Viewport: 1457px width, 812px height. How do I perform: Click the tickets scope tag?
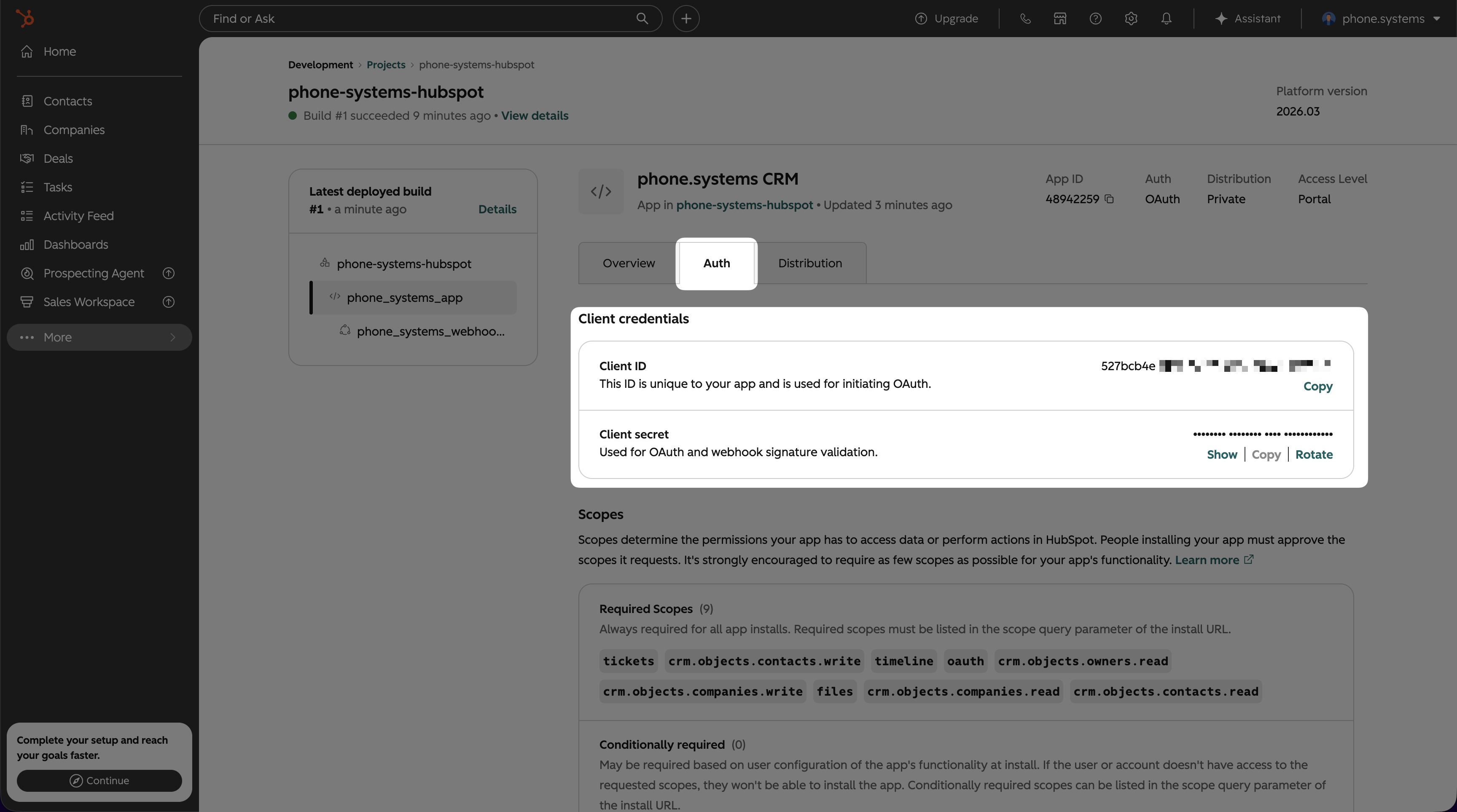(x=629, y=661)
